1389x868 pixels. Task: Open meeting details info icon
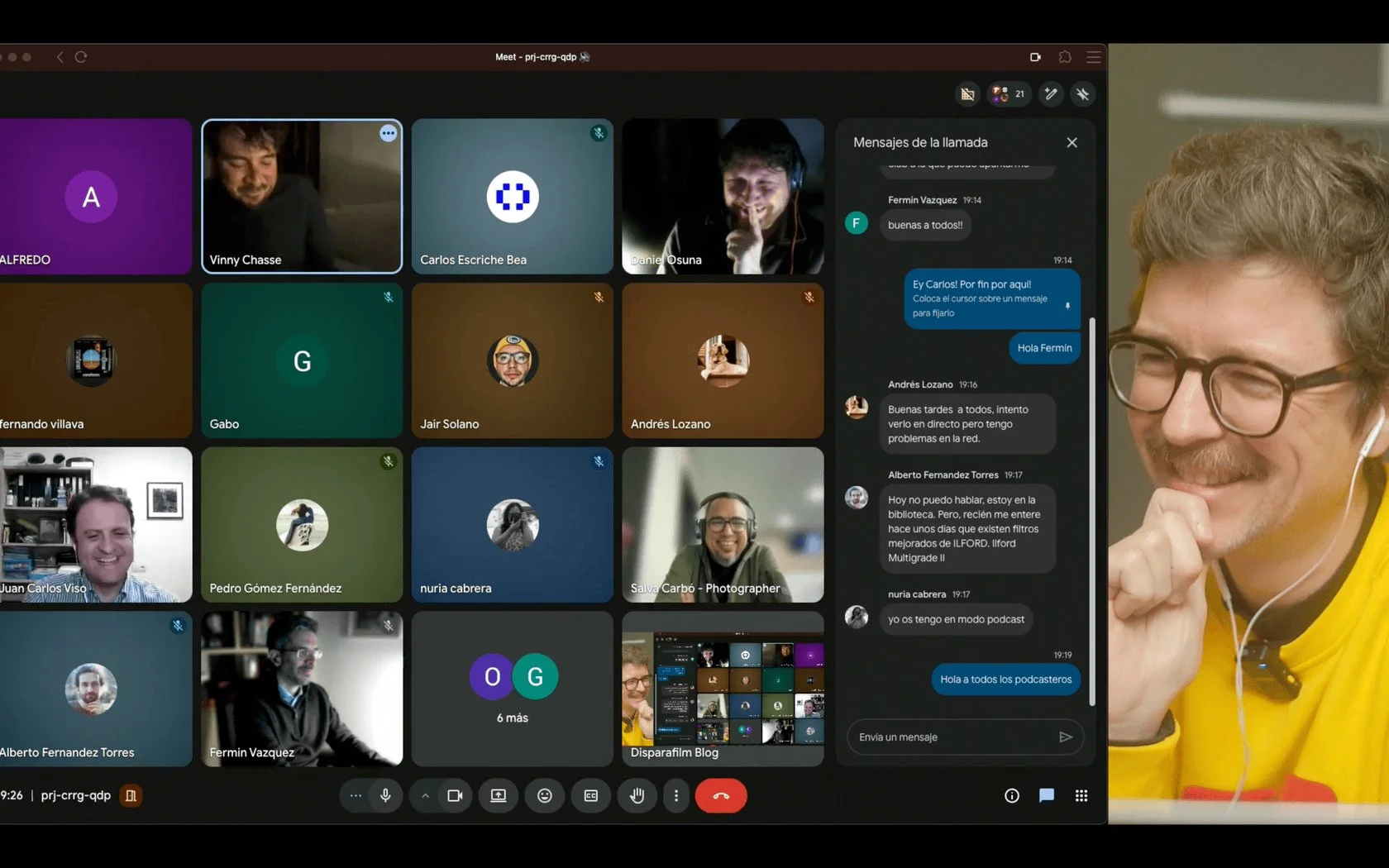1012,795
